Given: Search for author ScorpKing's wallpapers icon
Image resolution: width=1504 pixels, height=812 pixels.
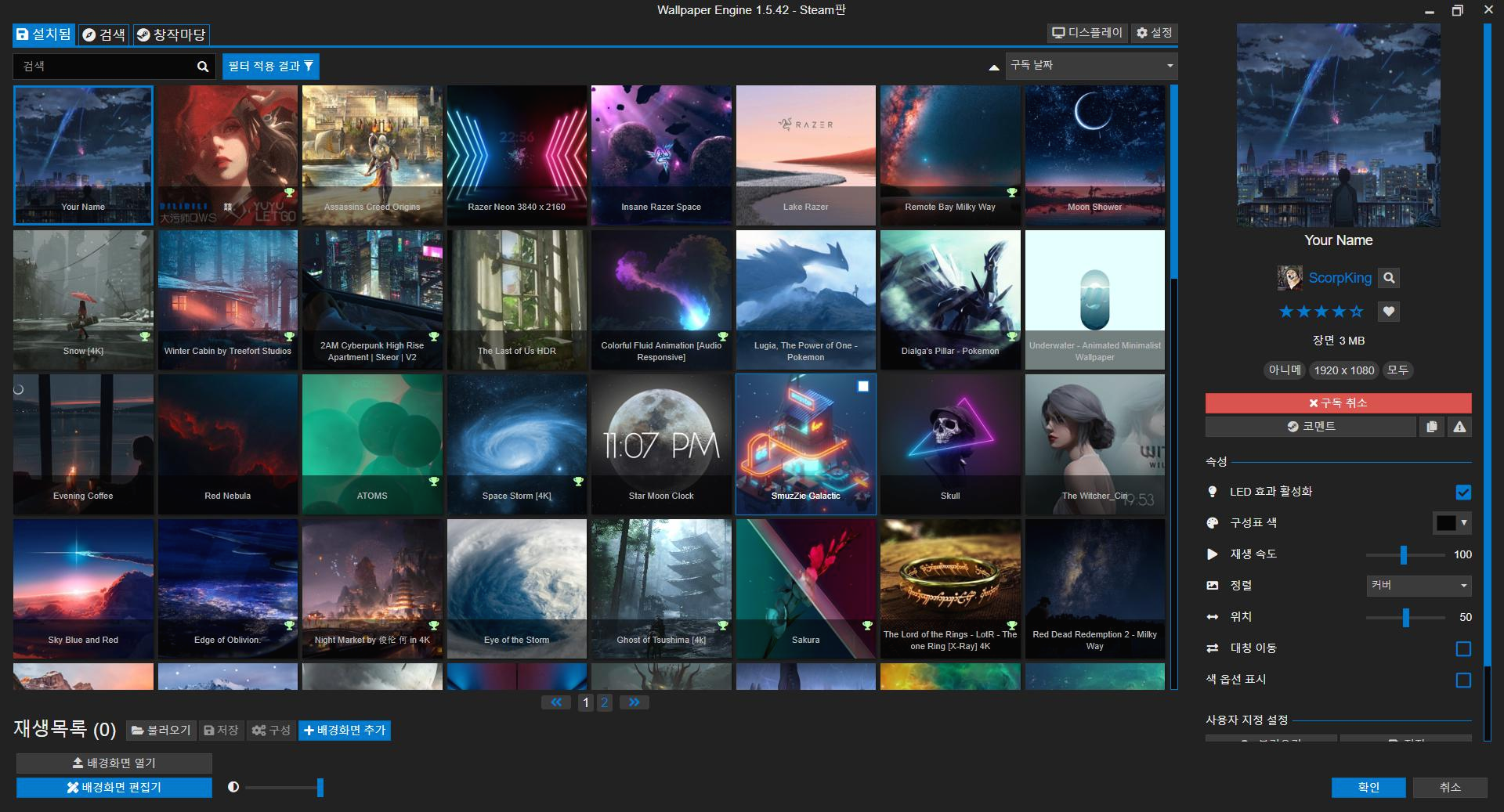Looking at the screenshot, I should coord(1389,278).
